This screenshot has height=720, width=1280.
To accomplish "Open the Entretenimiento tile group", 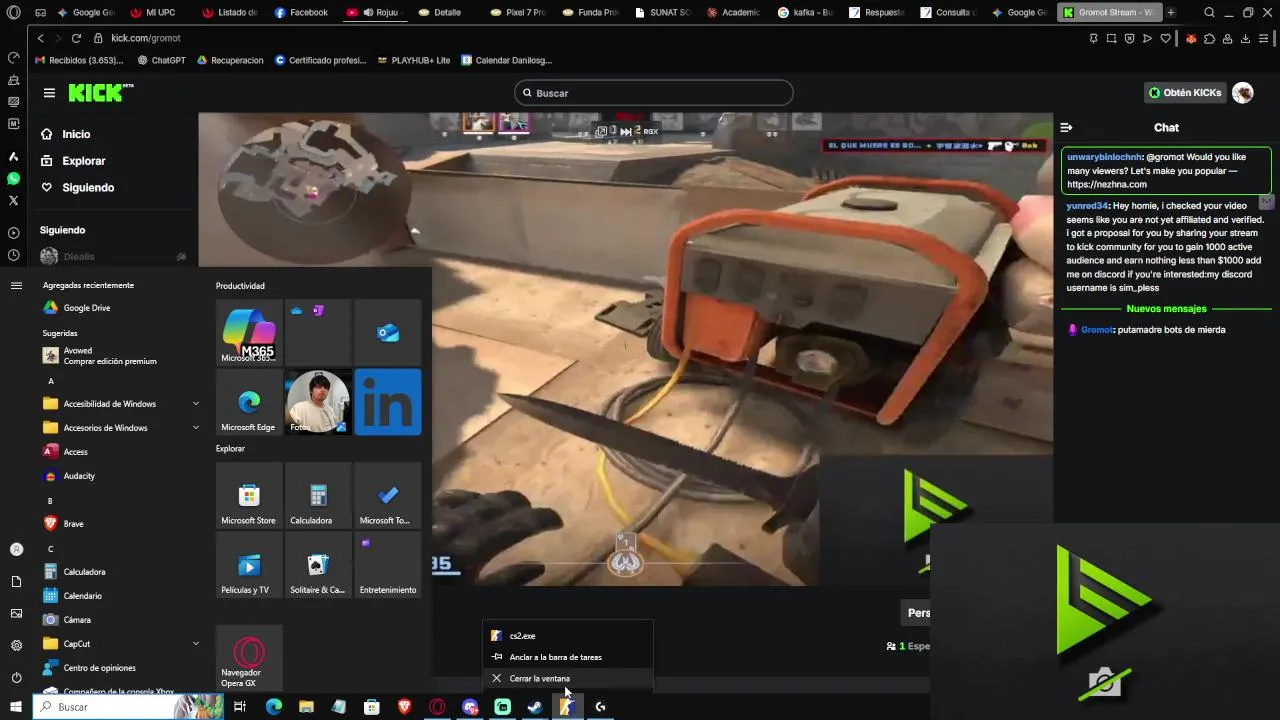I will click(x=388, y=565).
